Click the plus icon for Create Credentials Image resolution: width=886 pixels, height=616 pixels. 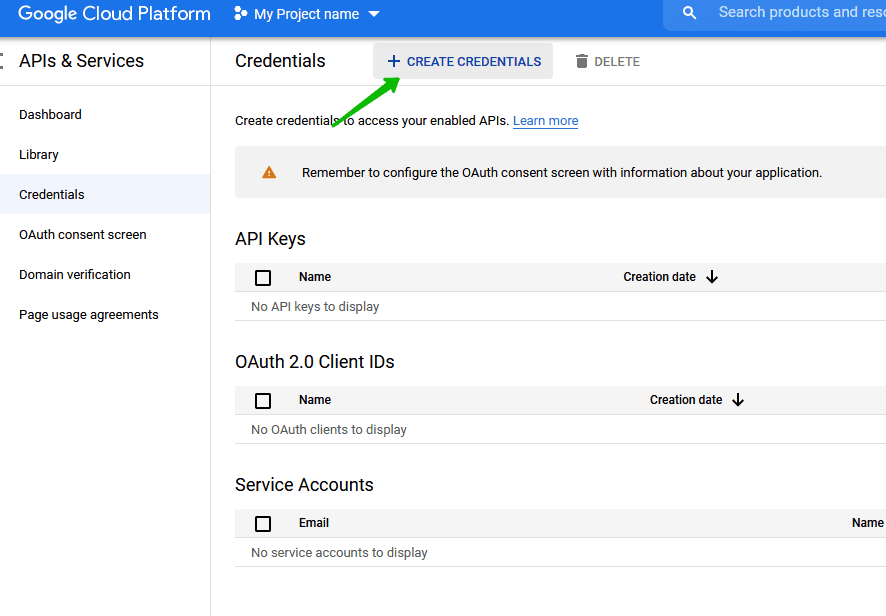click(393, 61)
